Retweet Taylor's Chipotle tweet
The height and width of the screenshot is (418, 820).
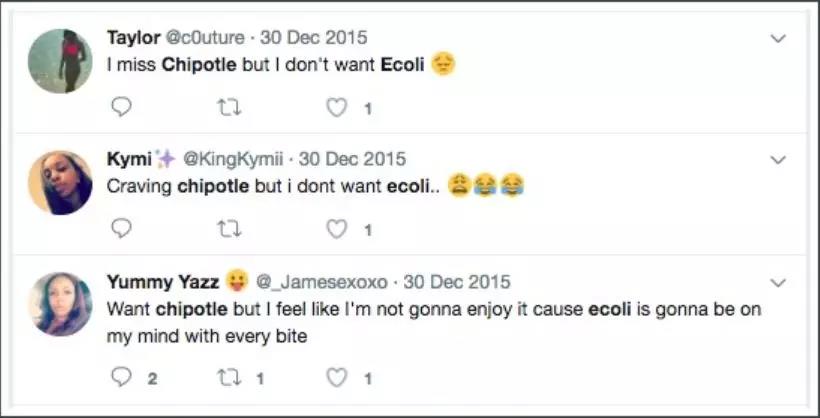pyautogui.click(x=229, y=107)
